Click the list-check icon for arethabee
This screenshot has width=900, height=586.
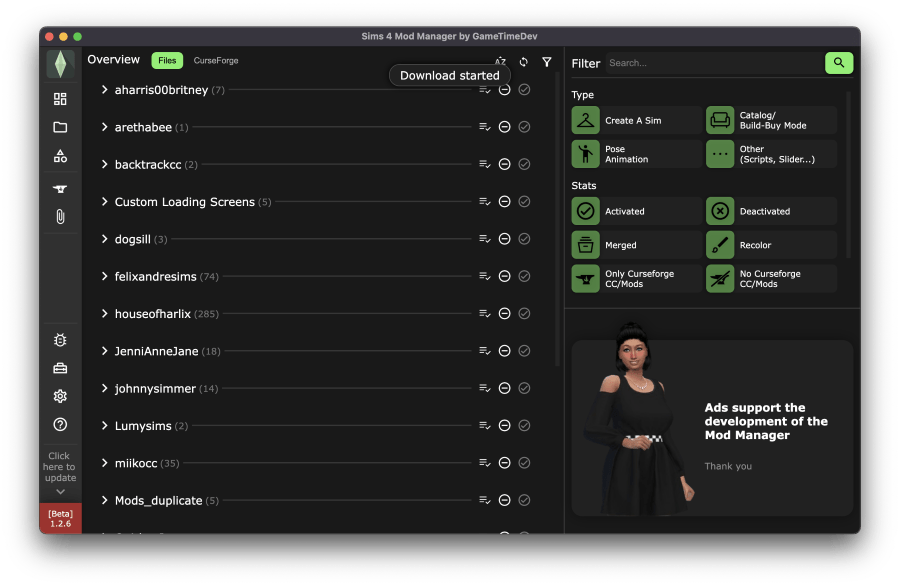coord(485,127)
